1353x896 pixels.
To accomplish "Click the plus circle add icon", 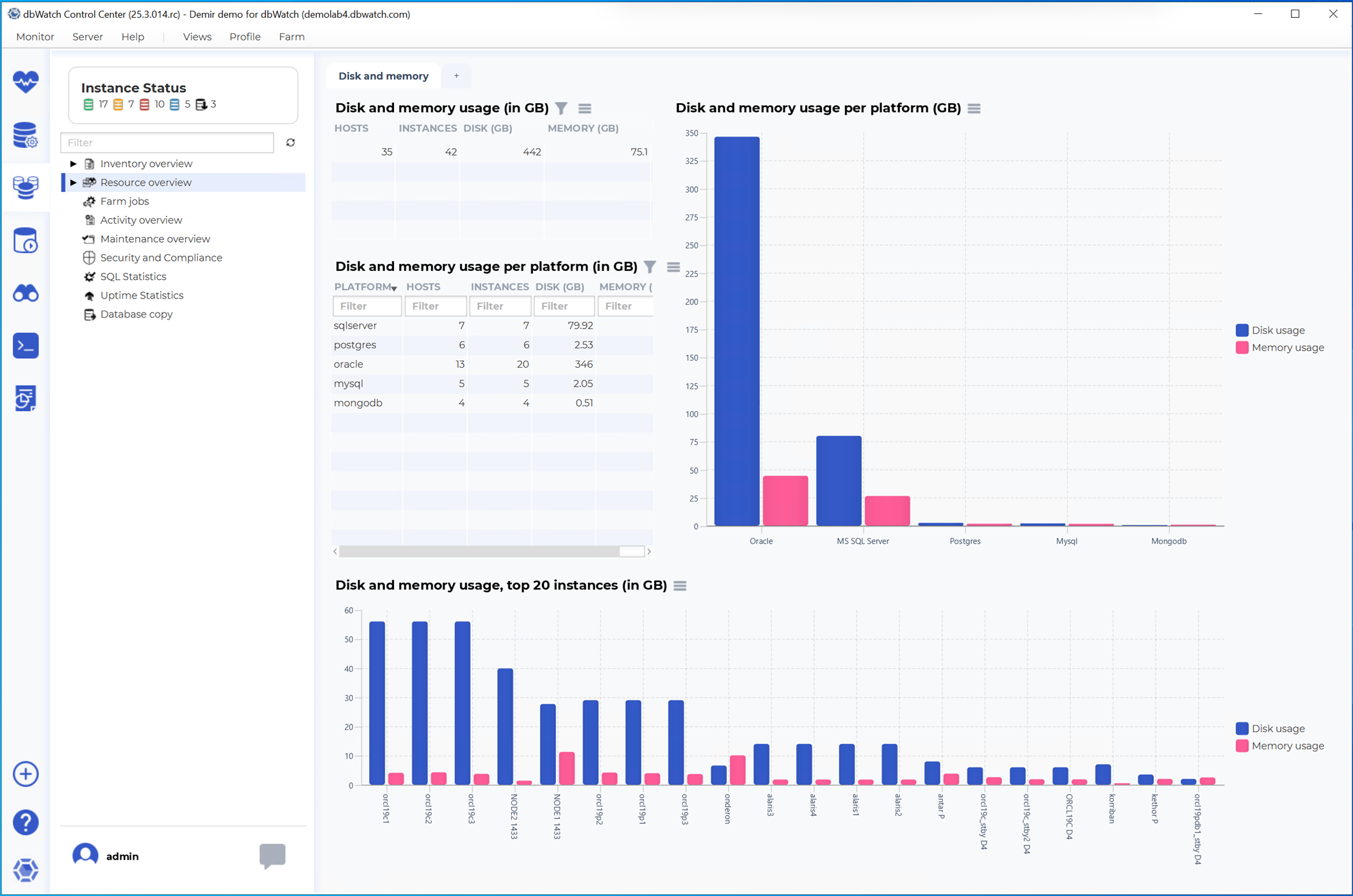I will [26, 774].
